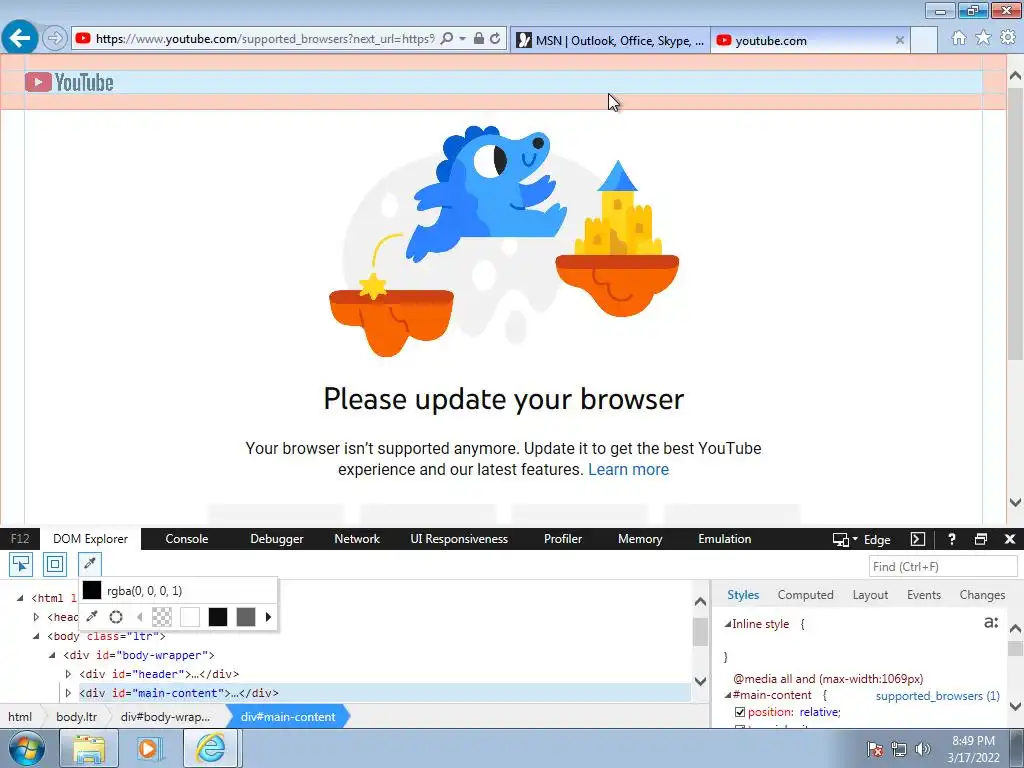This screenshot has width=1024, height=768.
Task: Click the Action Center flag tray icon
Action: (875, 749)
